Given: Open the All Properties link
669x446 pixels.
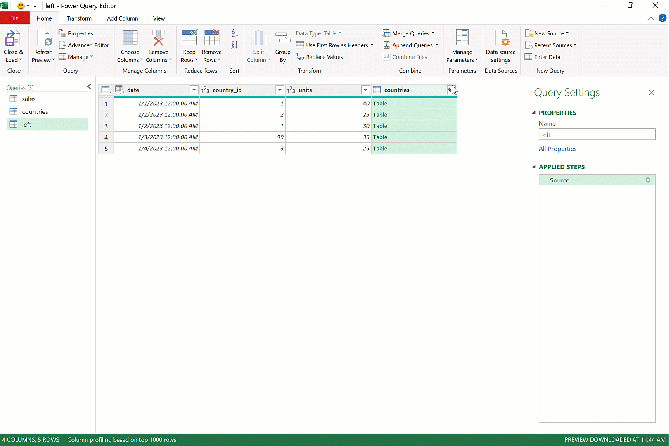Looking at the screenshot, I should (x=557, y=149).
